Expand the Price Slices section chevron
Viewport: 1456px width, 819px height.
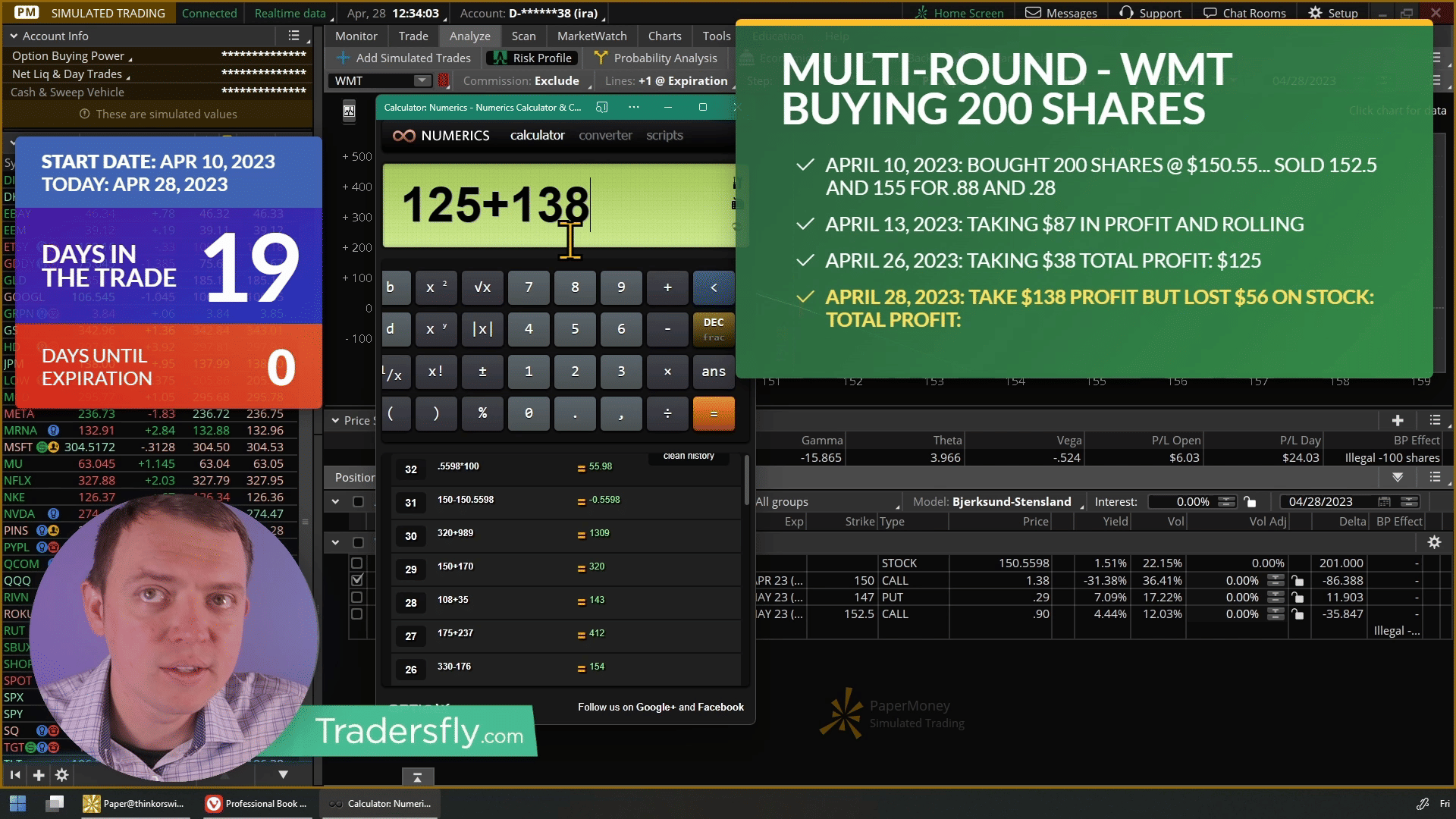pyautogui.click(x=335, y=420)
